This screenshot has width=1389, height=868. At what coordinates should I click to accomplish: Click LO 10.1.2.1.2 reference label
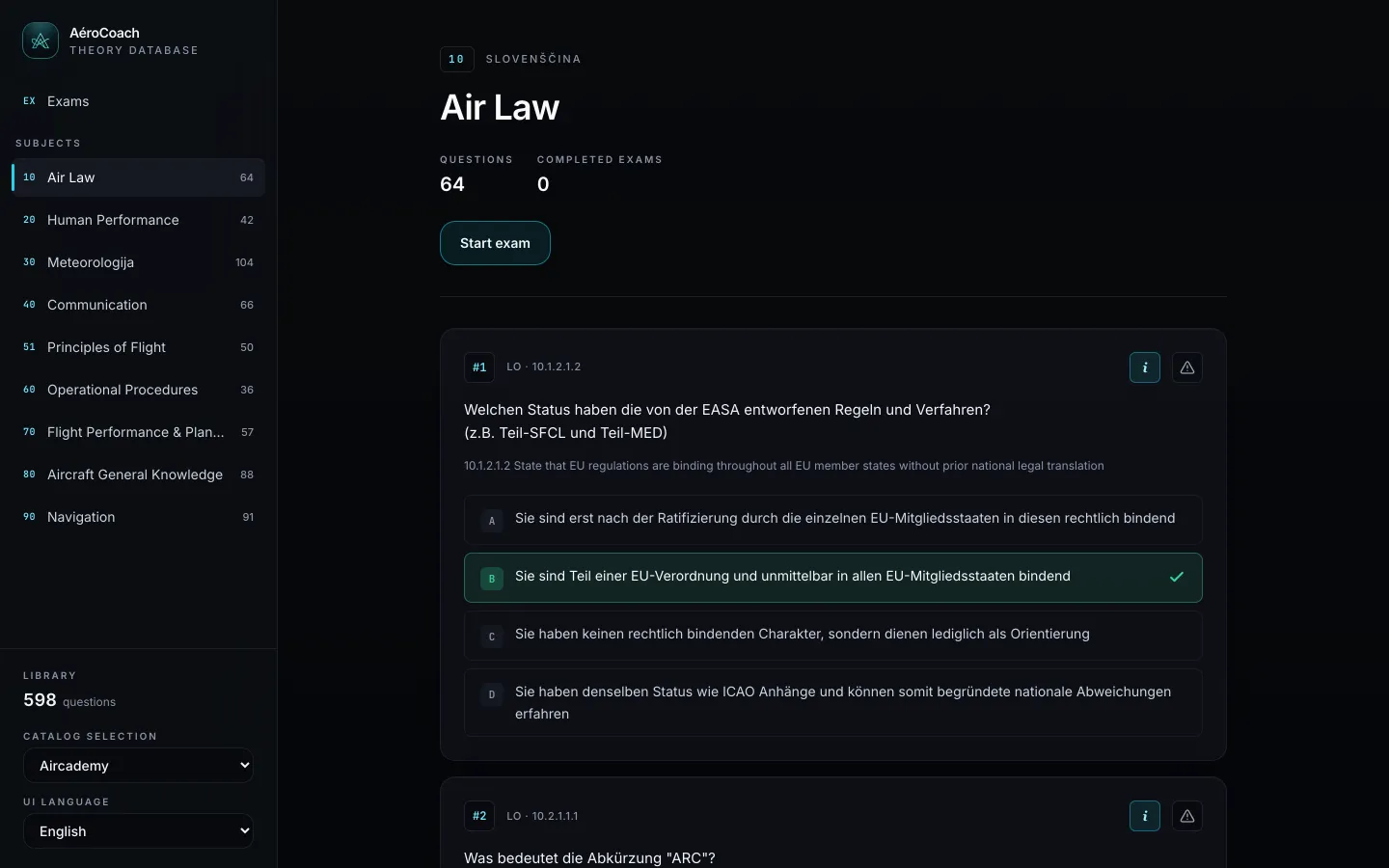pyautogui.click(x=544, y=367)
